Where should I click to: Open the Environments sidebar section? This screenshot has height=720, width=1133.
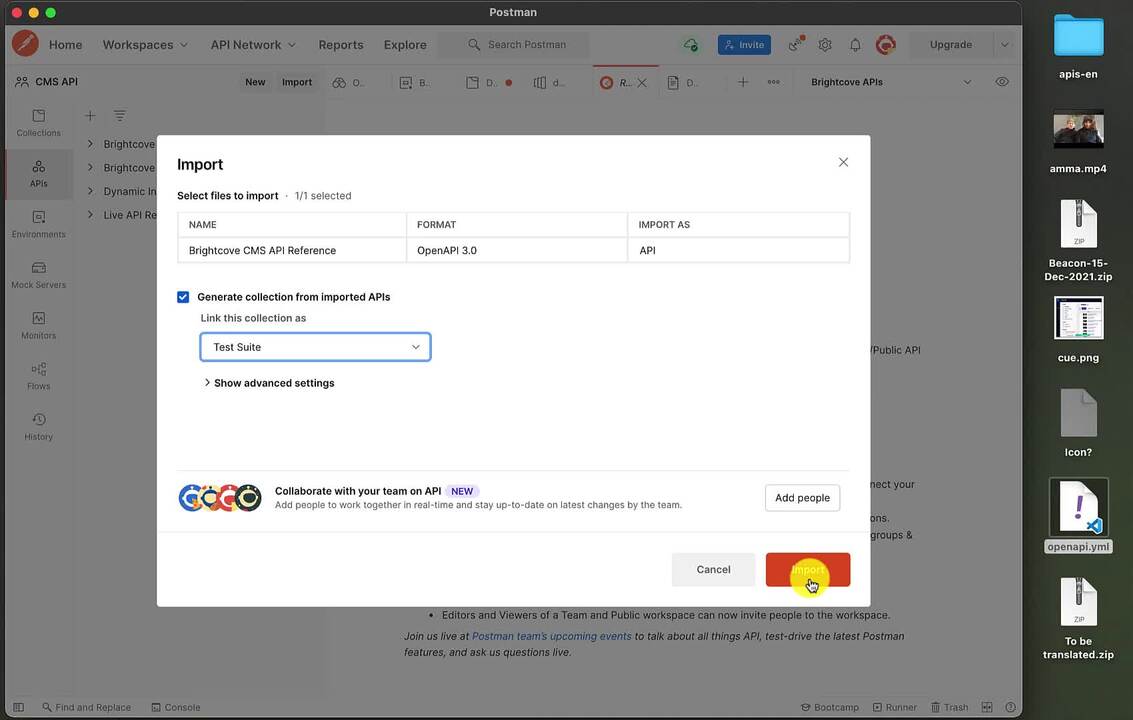(38, 224)
